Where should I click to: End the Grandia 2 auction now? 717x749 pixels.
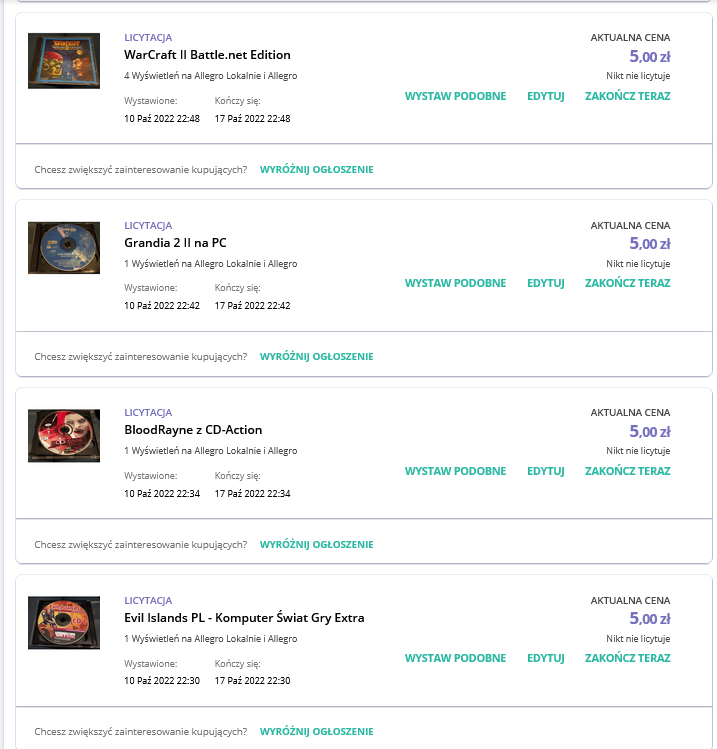click(628, 283)
